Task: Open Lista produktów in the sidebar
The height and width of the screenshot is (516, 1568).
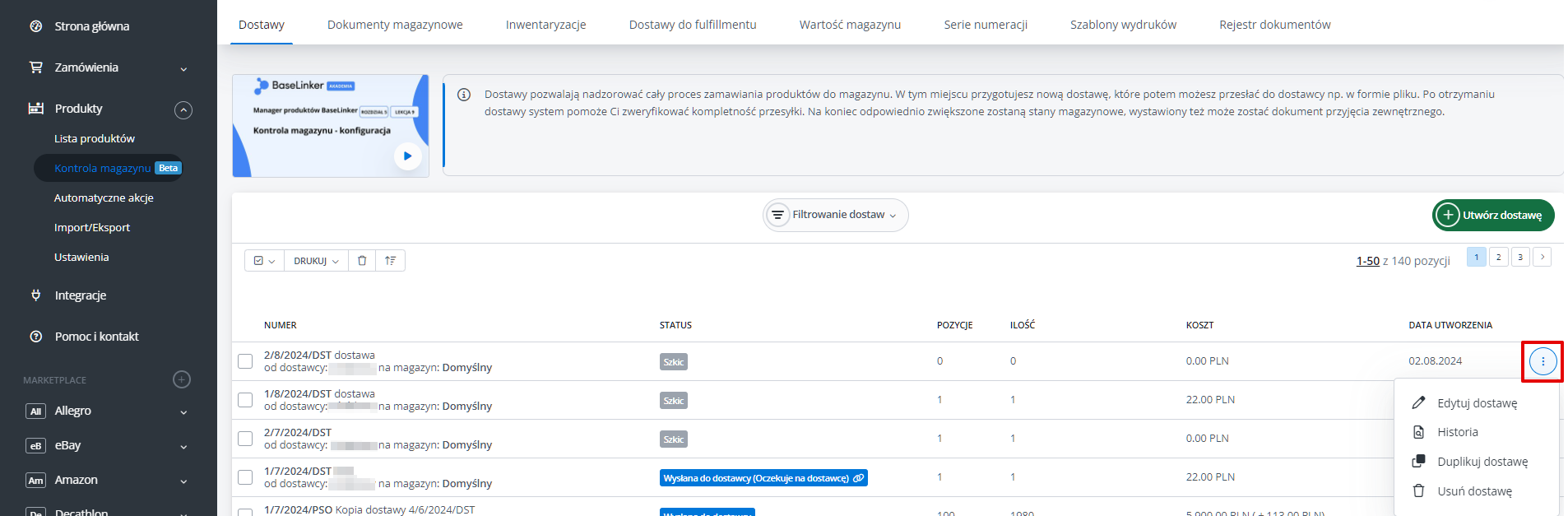Action: click(95, 139)
